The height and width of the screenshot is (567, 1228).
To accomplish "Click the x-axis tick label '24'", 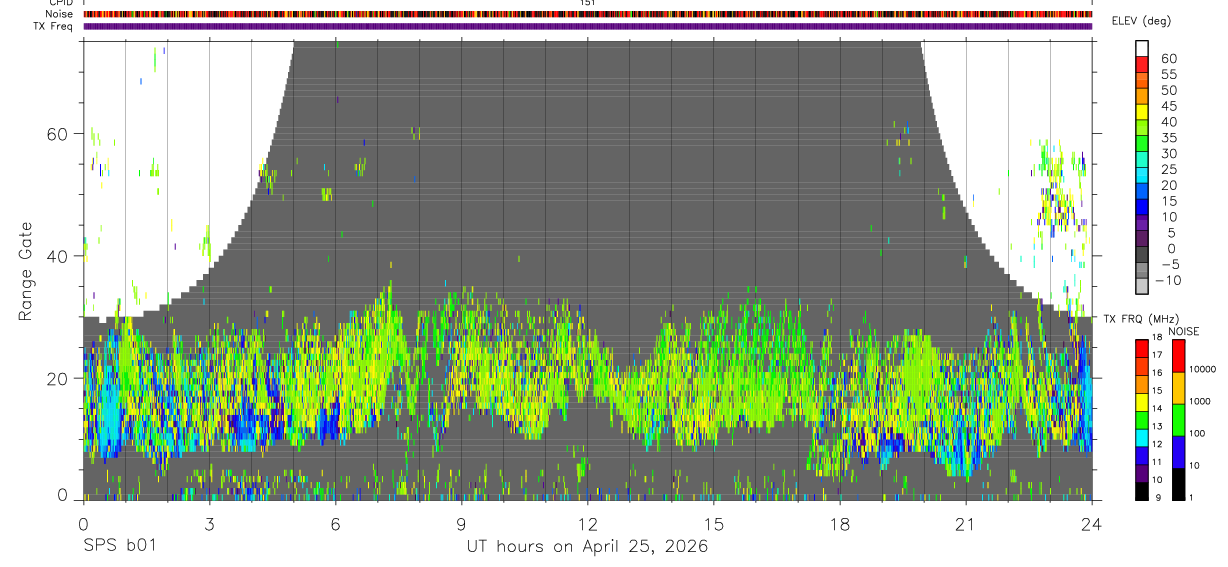I will pos(1091,523).
